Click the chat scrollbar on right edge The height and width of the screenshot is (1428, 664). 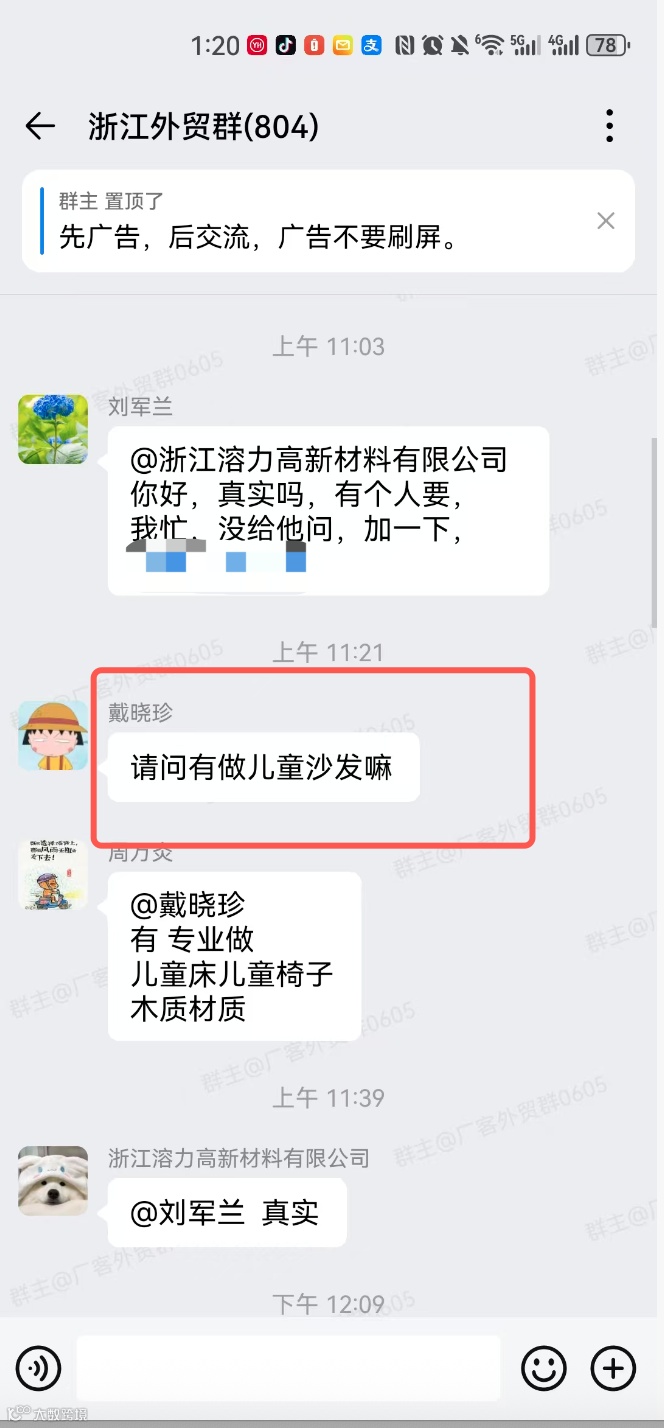tap(655, 532)
